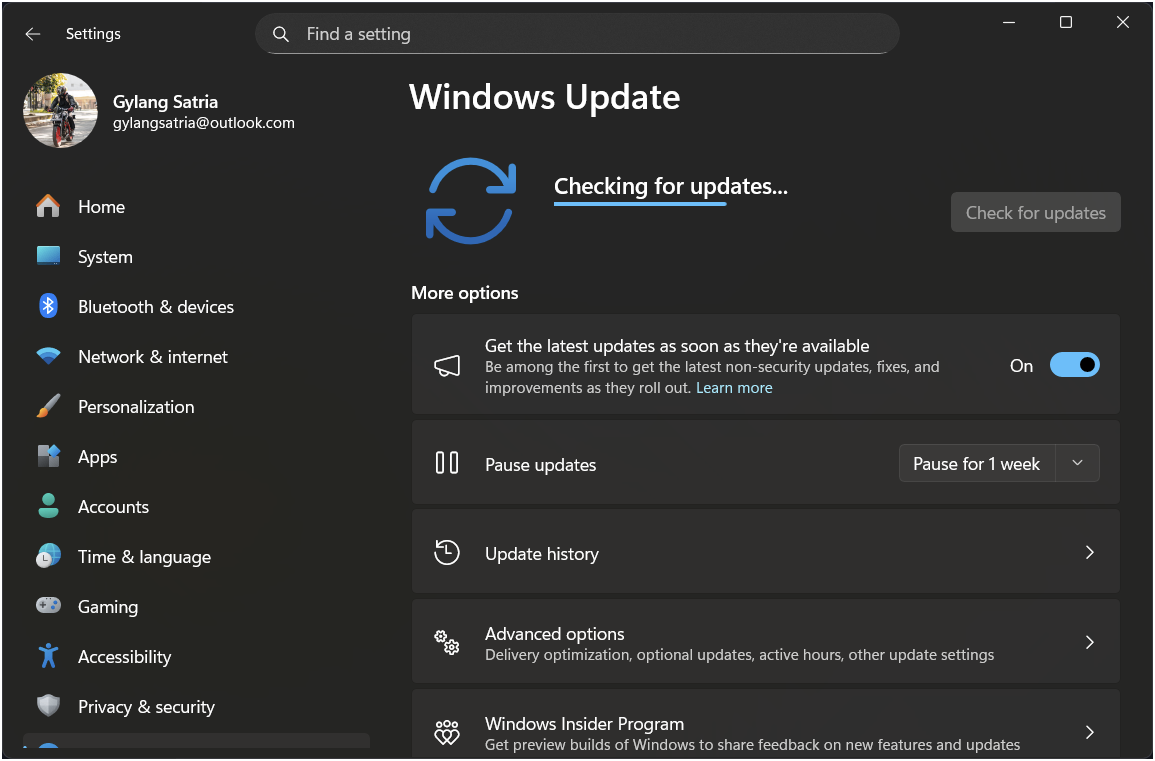Click the Network wifi icon
1155x761 pixels.
pos(49,357)
